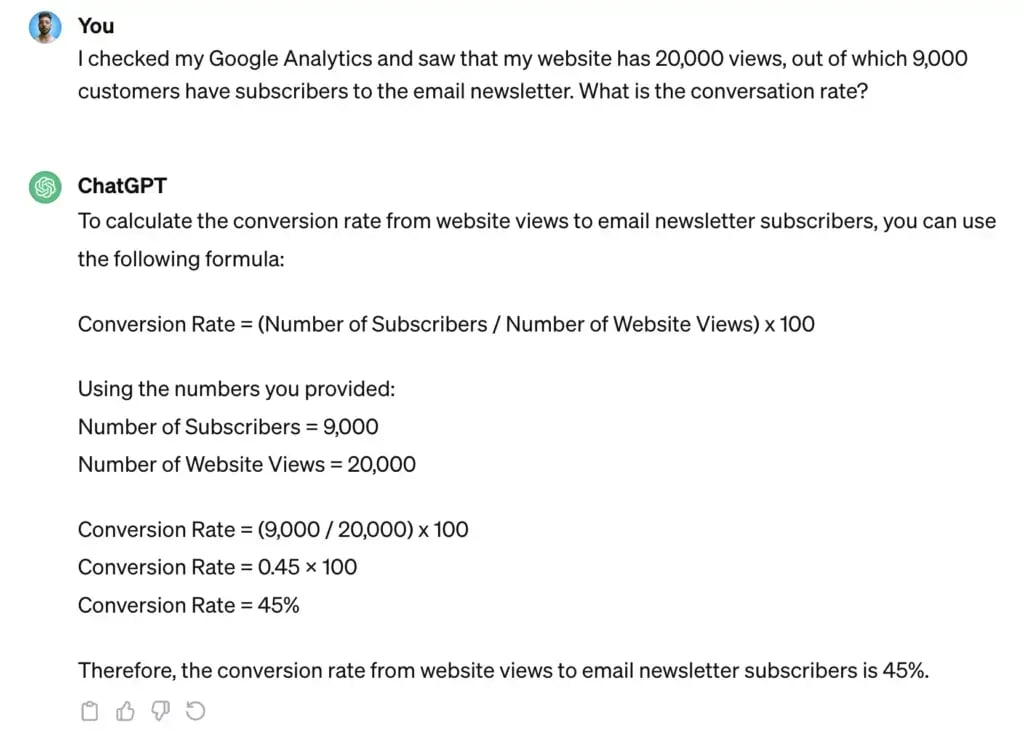1024x743 pixels.
Task: Click the user's Google Analytics question text
Action: click(x=522, y=74)
